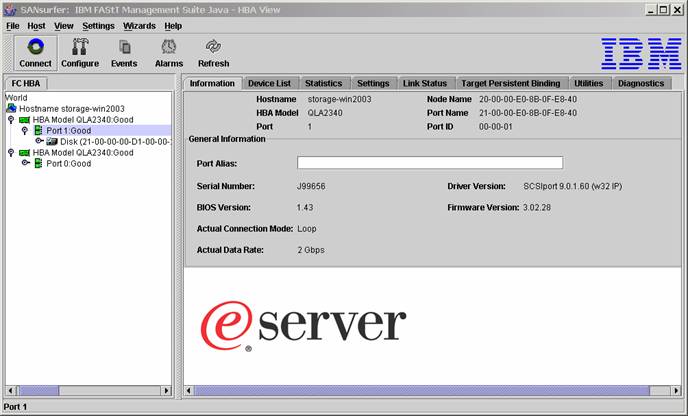The image size is (688, 416).
Task: Show the Alarms clock icon
Action: [x=168, y=47]
